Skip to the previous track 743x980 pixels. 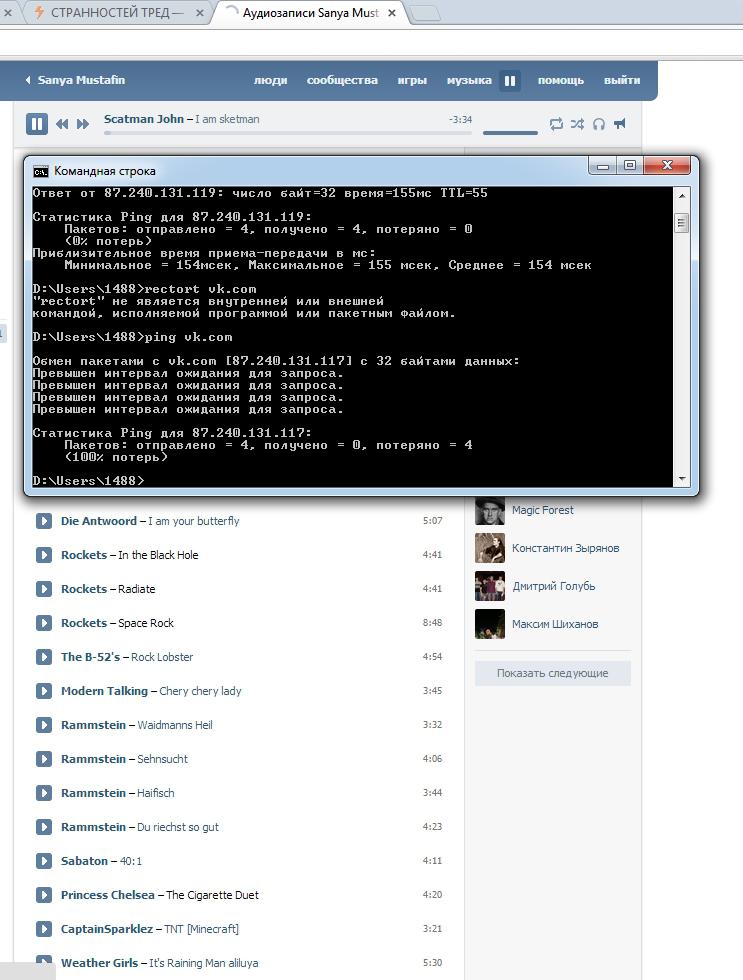click(62, 124)
